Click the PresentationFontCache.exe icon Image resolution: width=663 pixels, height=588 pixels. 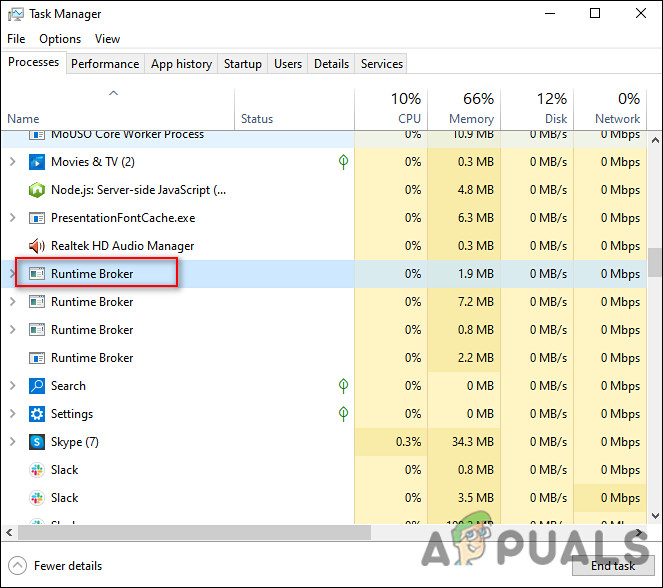37,218
